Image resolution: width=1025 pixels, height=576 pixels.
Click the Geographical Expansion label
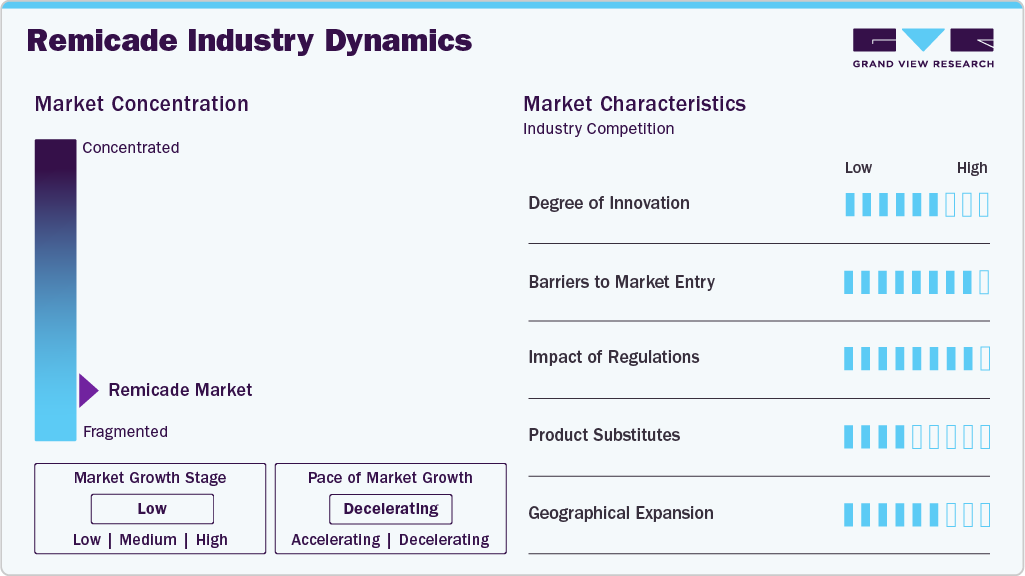(621, 513)
